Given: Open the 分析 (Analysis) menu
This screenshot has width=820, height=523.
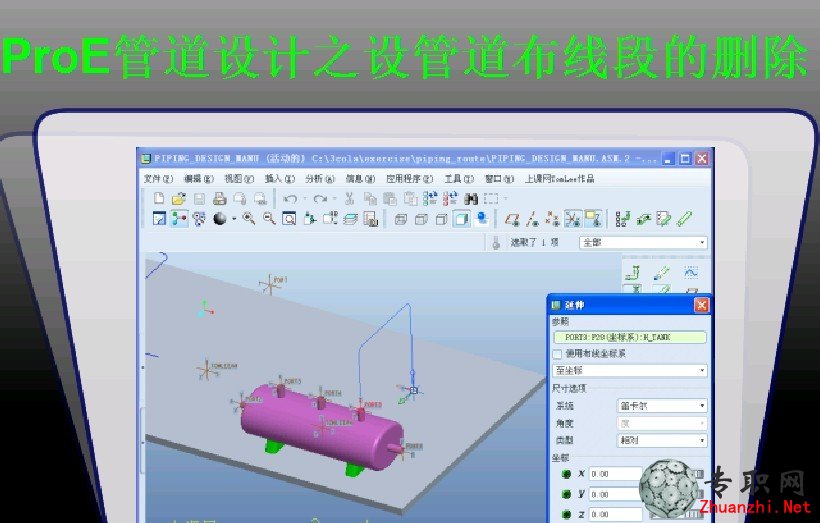Looking at the screenshot, I should tap(320, 179).
